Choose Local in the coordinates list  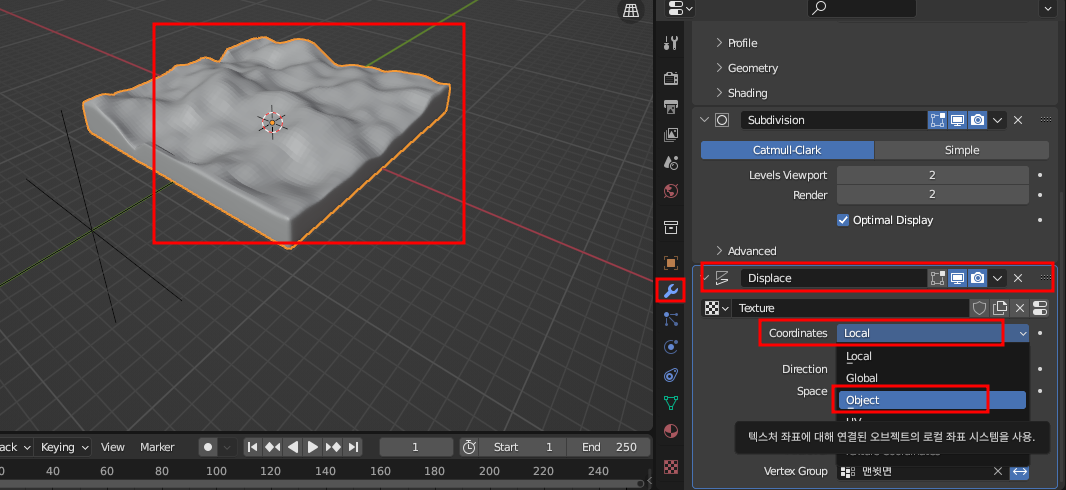[x=932, y=356]
